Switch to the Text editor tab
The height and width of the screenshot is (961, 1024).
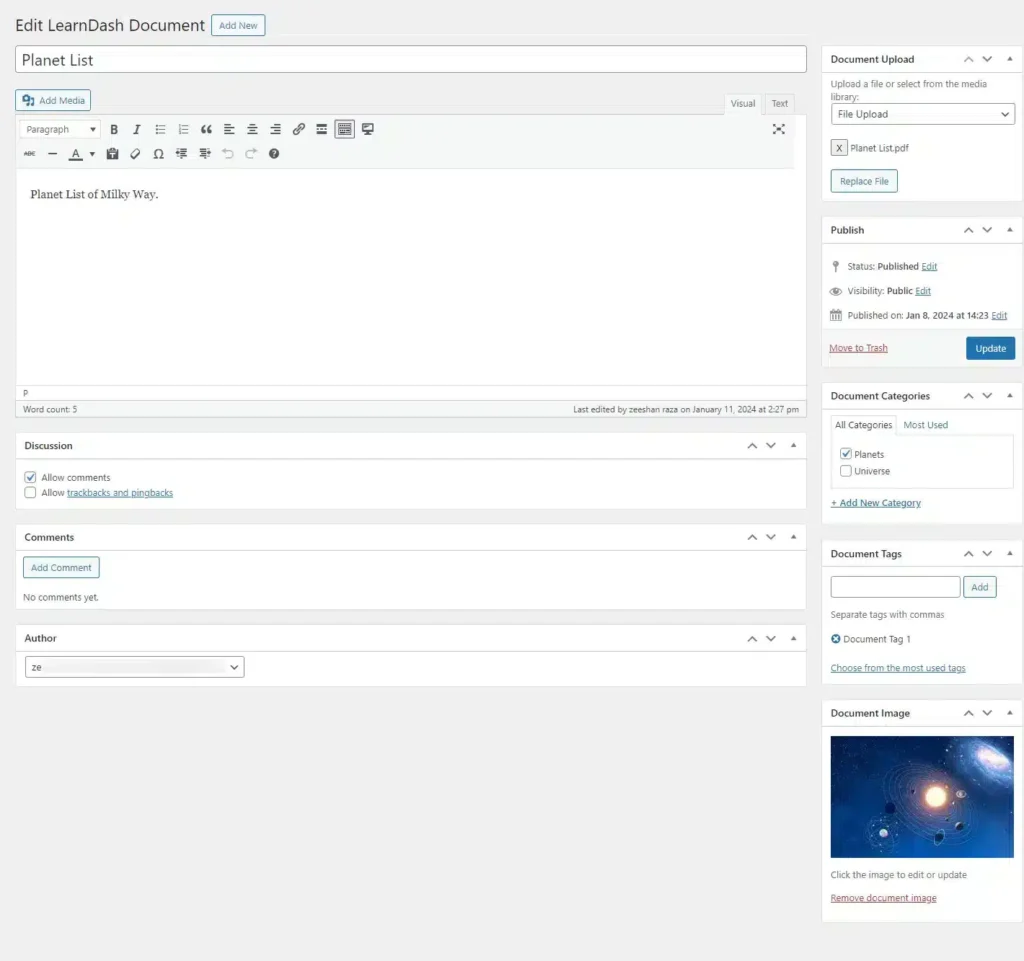[779, 104]
